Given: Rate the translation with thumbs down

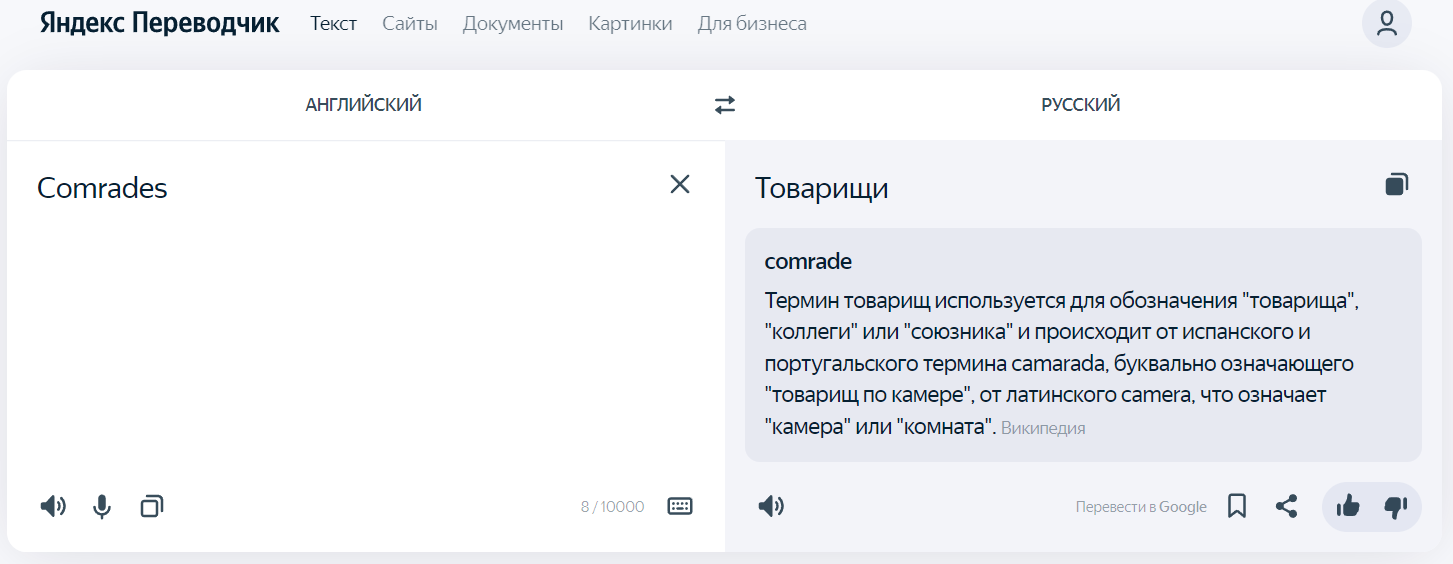Looking at the screenshot, I should [x=1395, y=507].
